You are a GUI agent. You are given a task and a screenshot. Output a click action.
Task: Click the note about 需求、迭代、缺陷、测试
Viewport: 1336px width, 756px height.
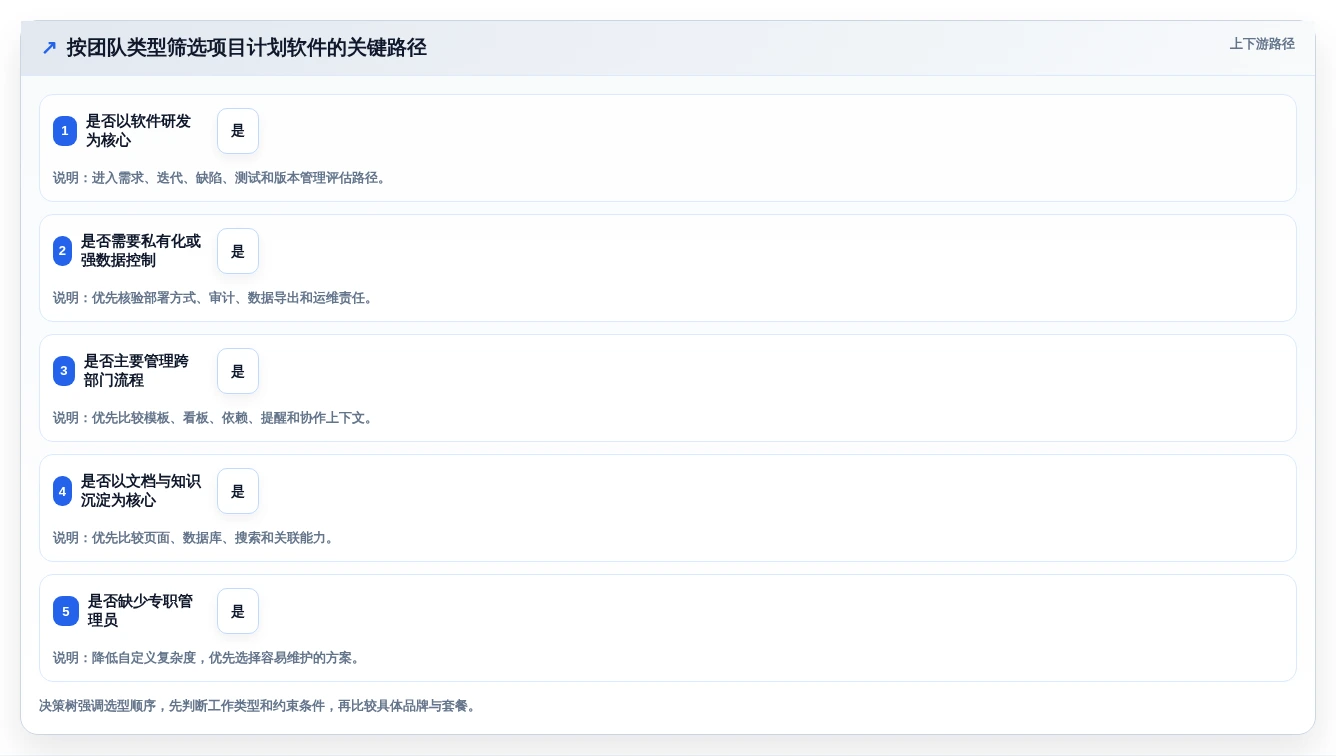220,178
